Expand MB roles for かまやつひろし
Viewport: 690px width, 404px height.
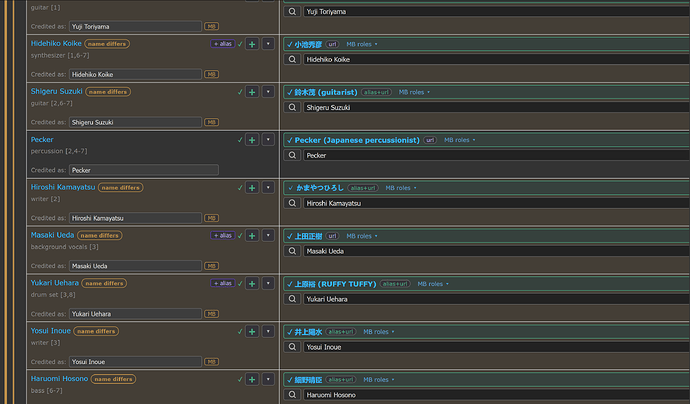coord(401,188)
